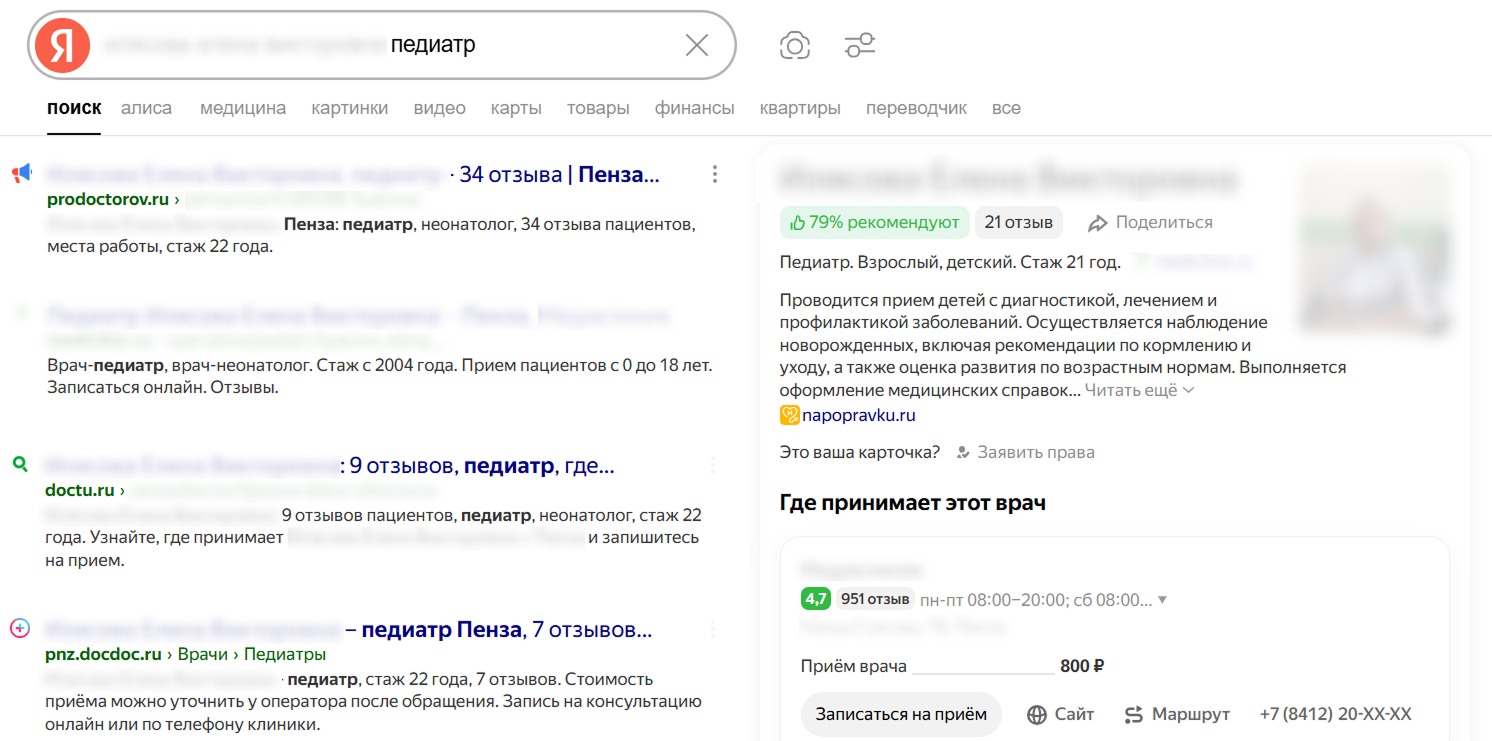Open the clinic Сайт link
The image size is (1492, 741).
coord(1060,715)
